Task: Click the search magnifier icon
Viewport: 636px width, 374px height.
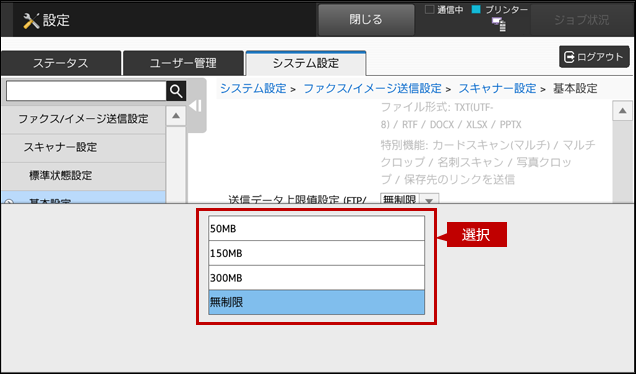Action: (x=176, y=91)
